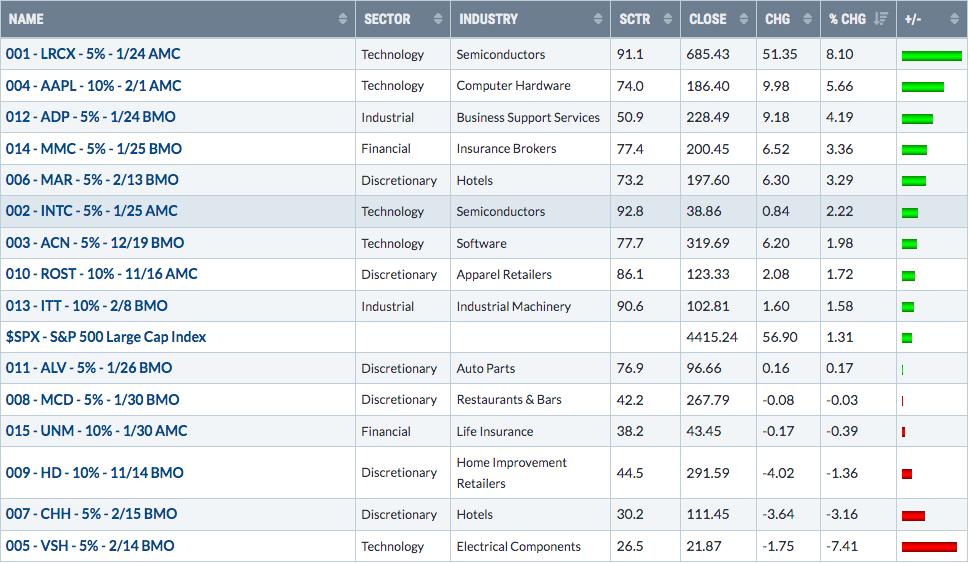Click the INDUSTRY column header label

point(488,19)
